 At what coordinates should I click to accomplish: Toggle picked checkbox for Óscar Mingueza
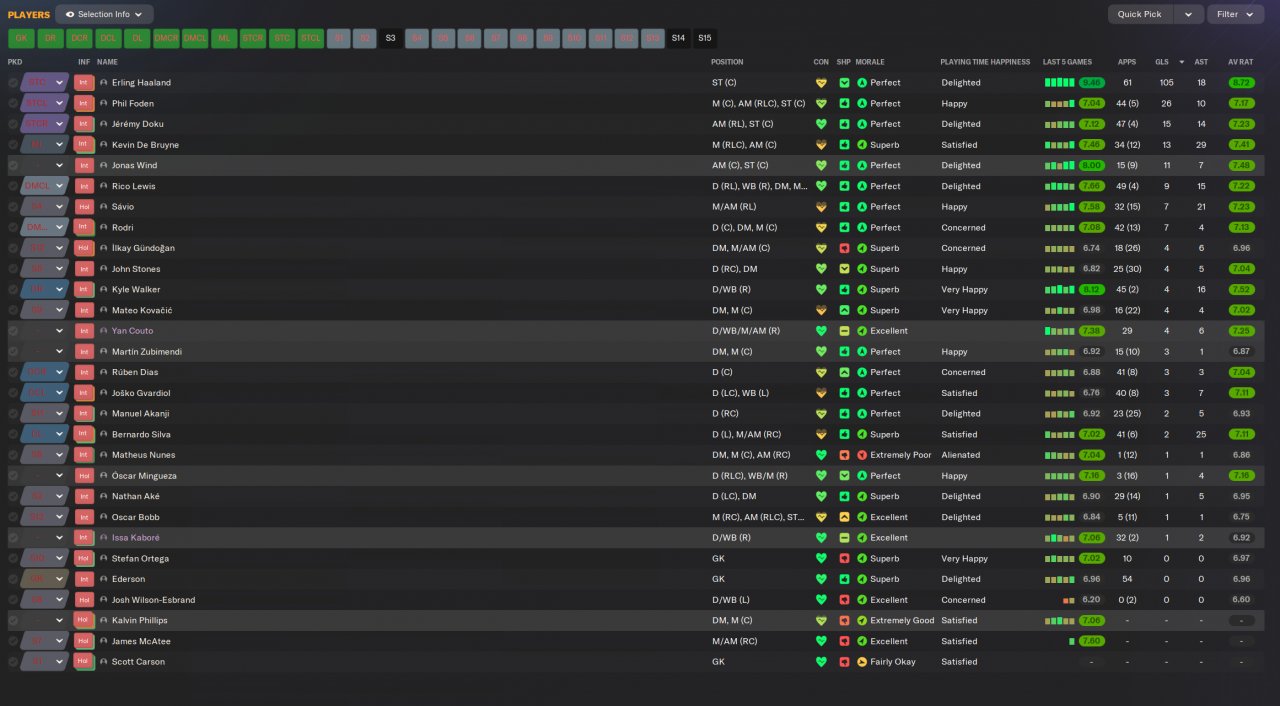13,476
